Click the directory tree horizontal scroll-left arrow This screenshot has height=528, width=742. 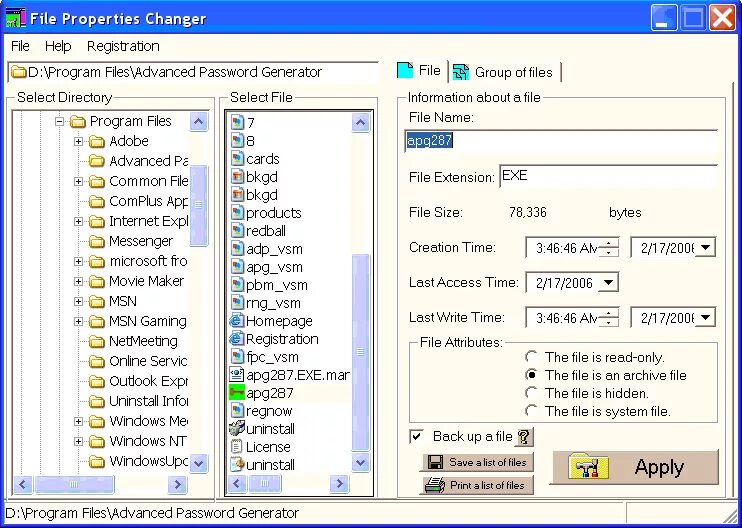[x=23, y=484]
